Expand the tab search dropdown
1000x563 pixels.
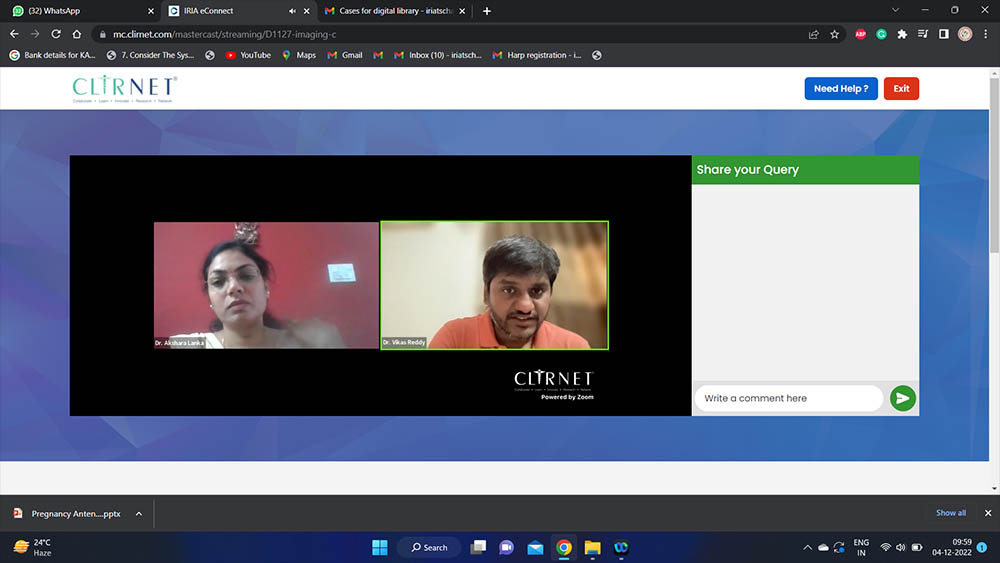pyautogui.click(x=895, y=10)
